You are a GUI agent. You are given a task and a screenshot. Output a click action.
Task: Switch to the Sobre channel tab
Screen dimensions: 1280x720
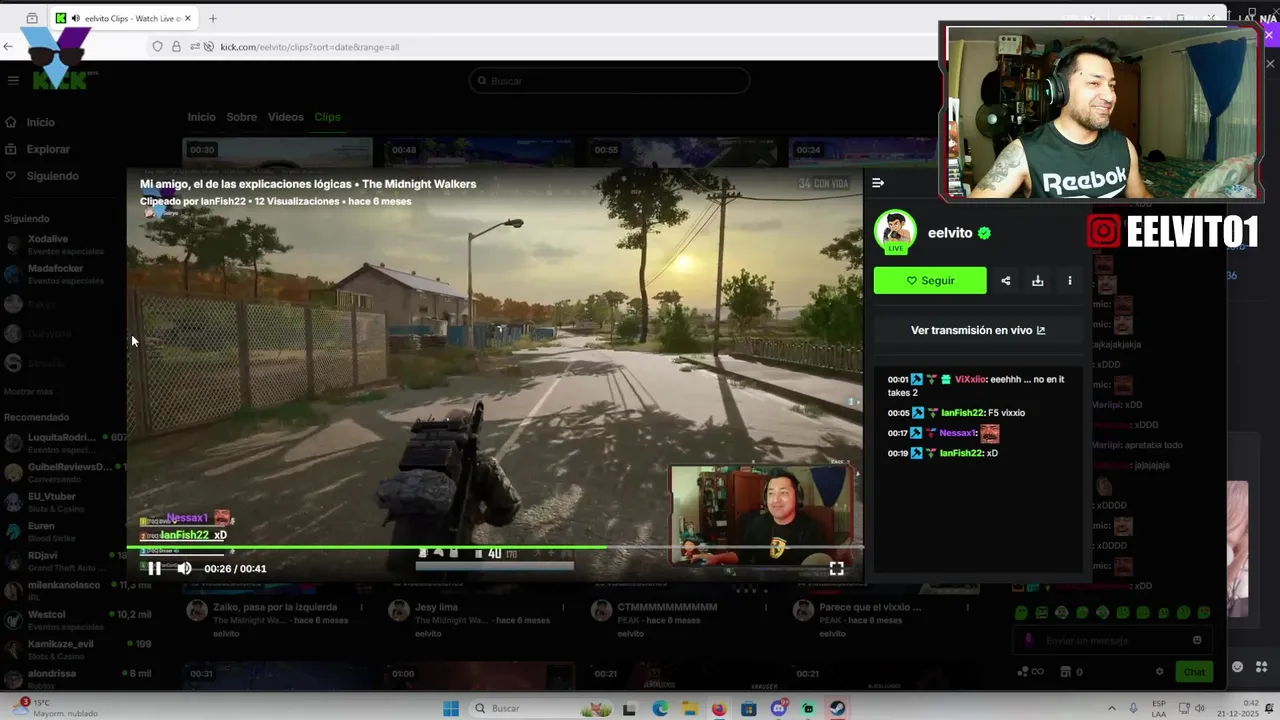[x=241, y=117]
